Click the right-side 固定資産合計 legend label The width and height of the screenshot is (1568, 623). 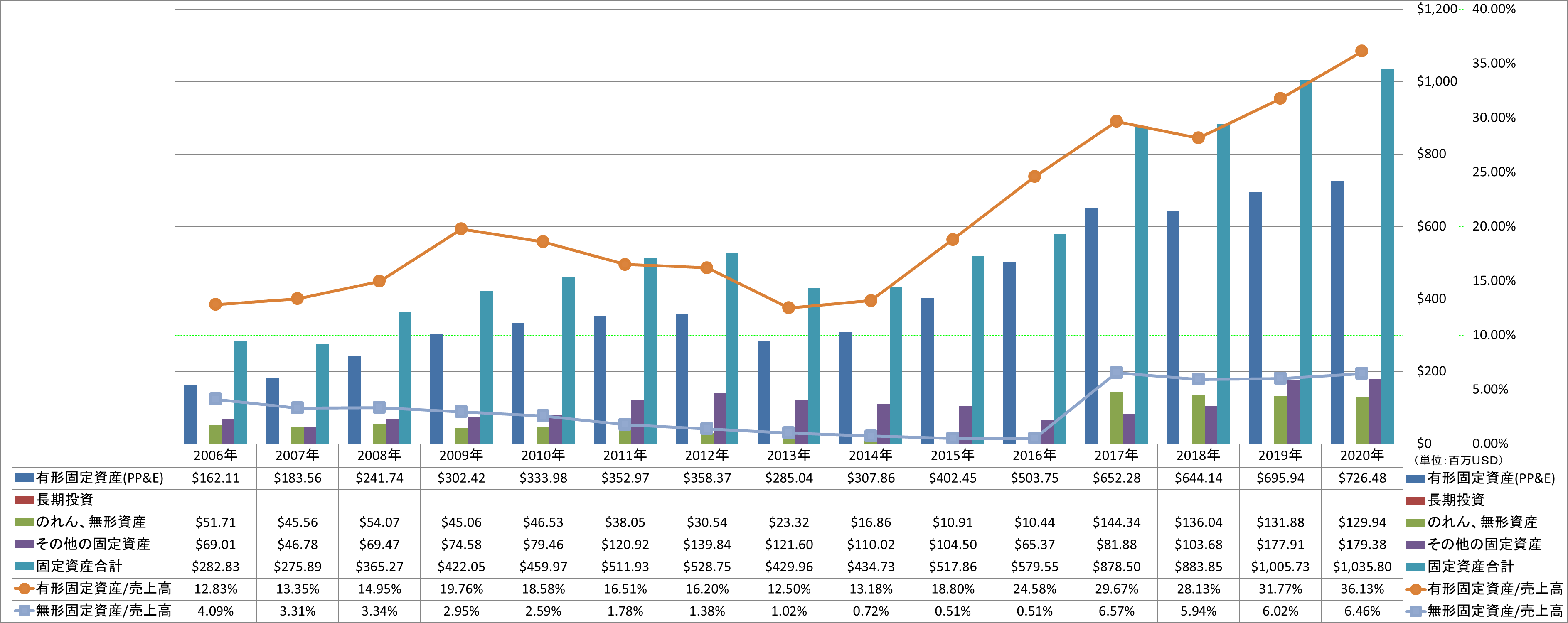point(1470,567)
